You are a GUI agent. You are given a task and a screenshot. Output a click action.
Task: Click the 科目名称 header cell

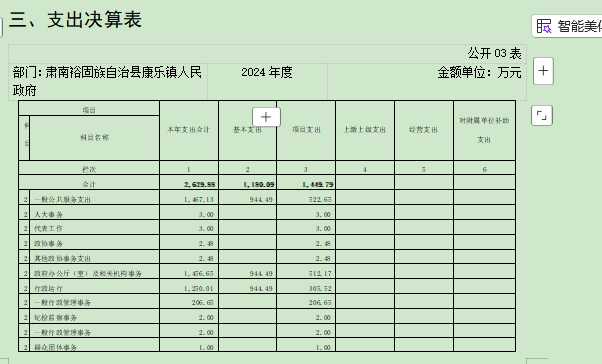click(94, 138)
